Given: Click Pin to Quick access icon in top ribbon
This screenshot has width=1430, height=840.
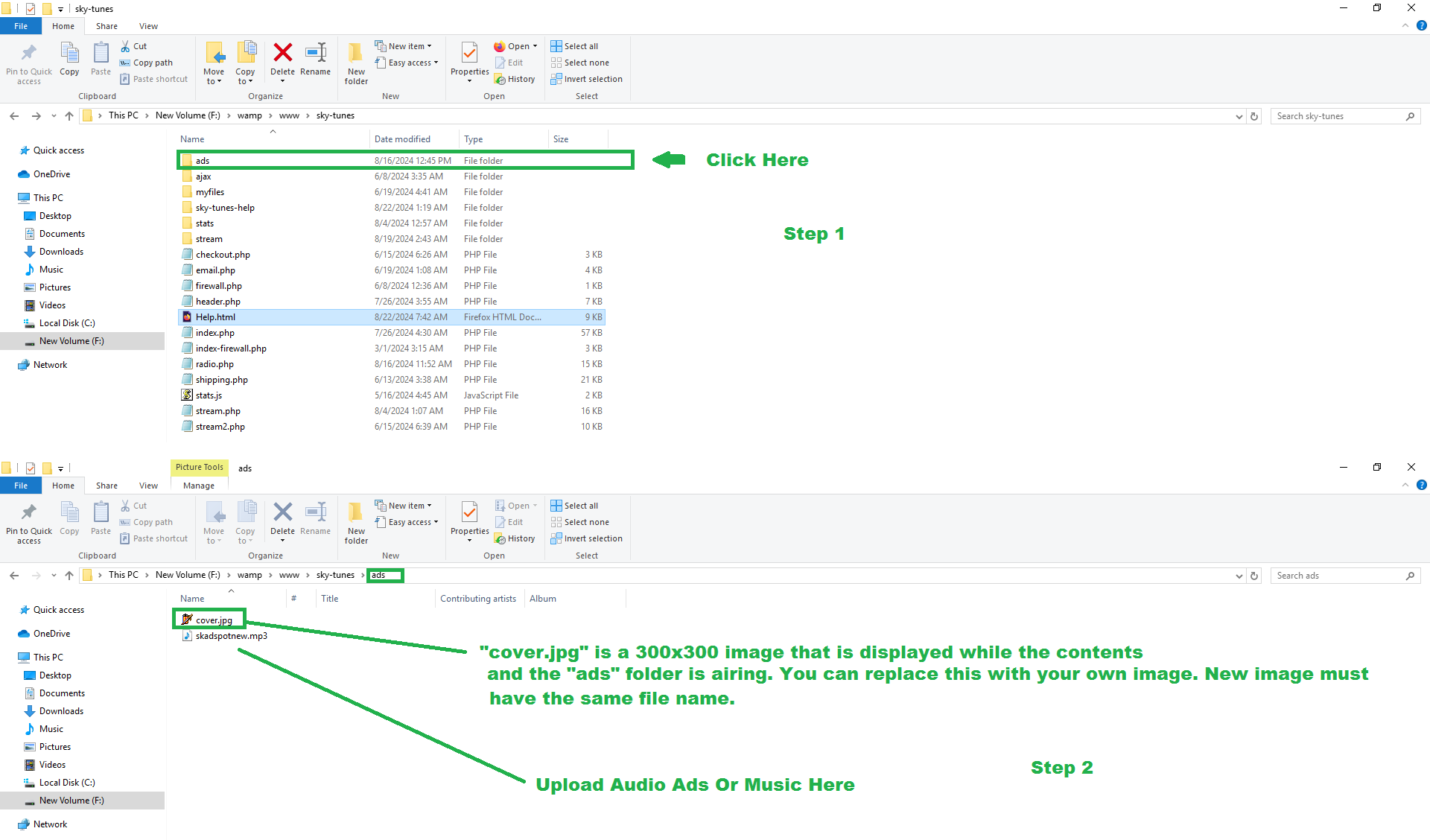Looking at the screenshot, I should pos(29,54).
